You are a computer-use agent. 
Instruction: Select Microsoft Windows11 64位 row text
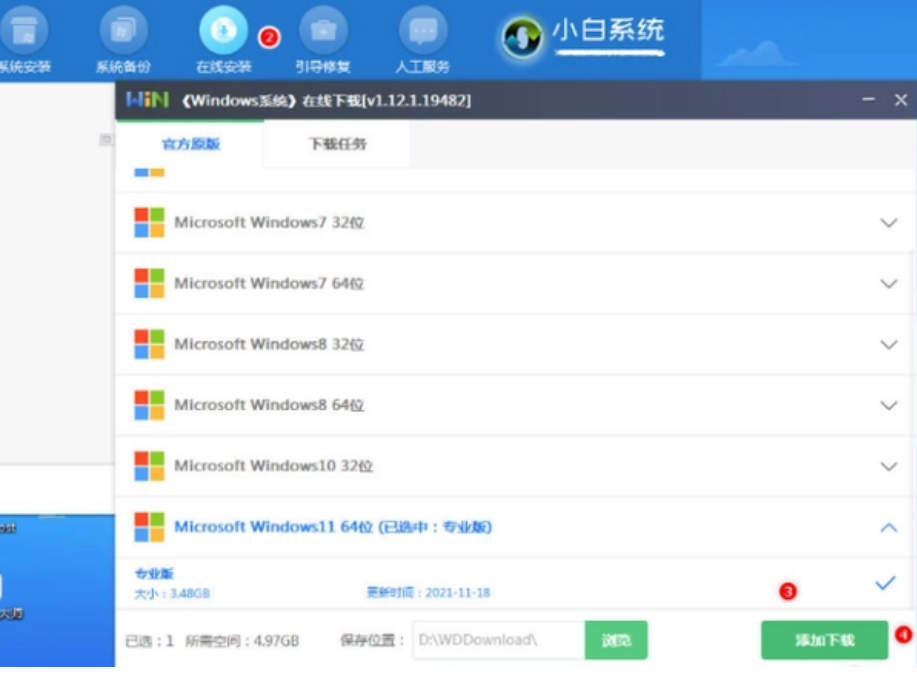333,527
